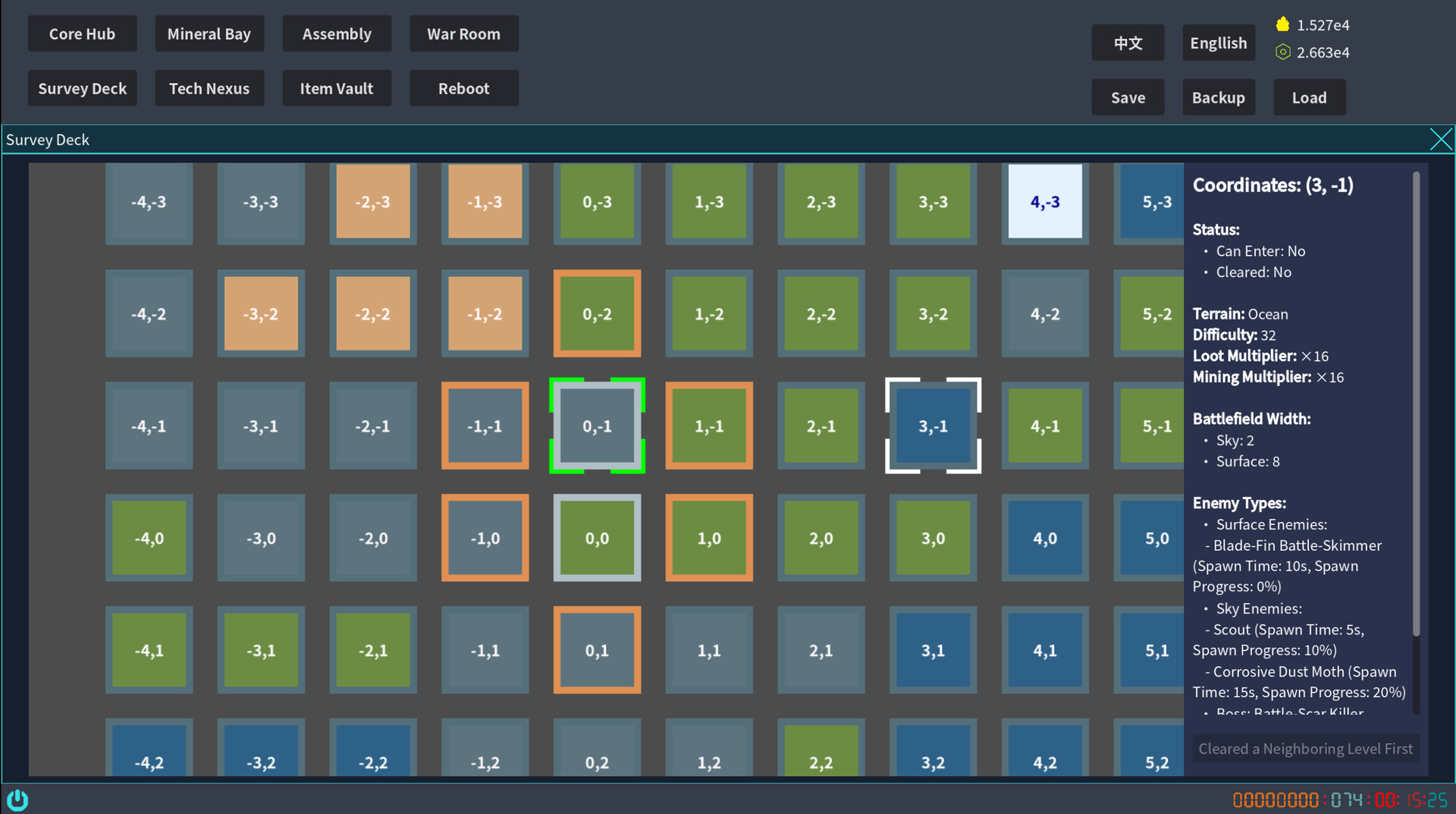The width and height of the screenshot is (1456, 814).
Task: Open the Core Hub
Action: (82, 33)
